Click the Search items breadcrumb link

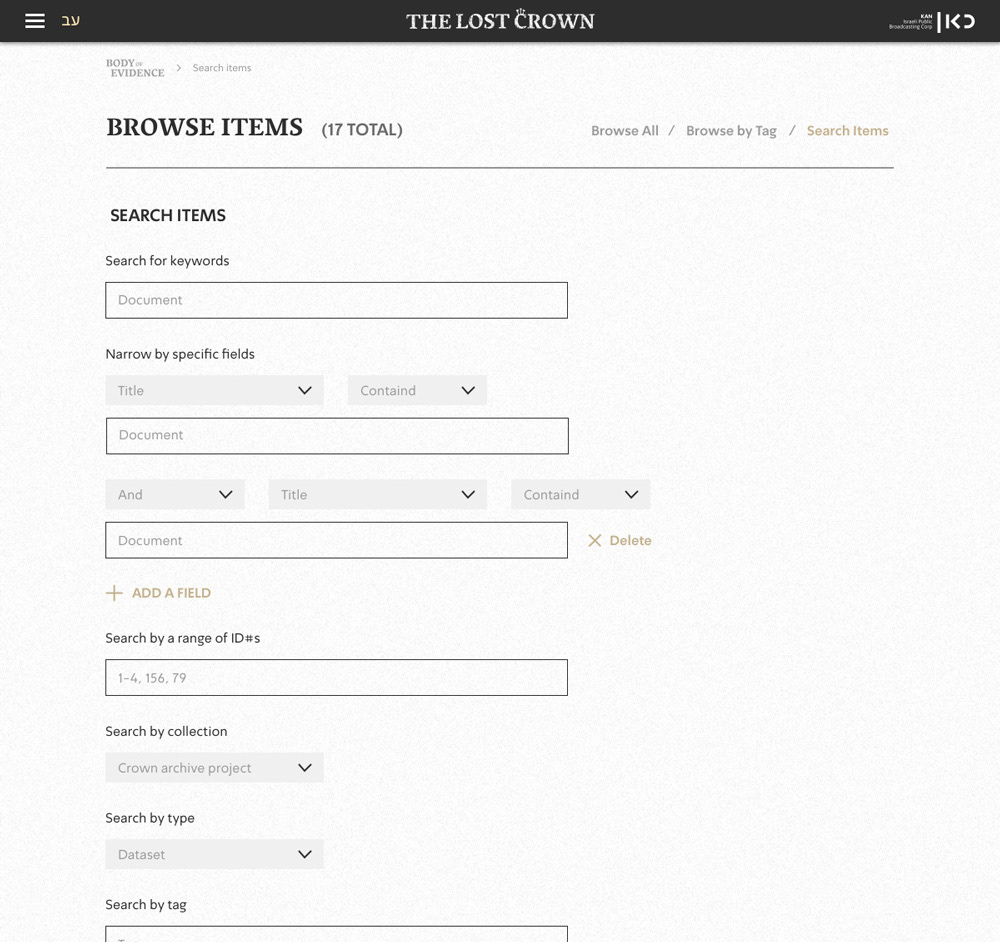[222, 68]
